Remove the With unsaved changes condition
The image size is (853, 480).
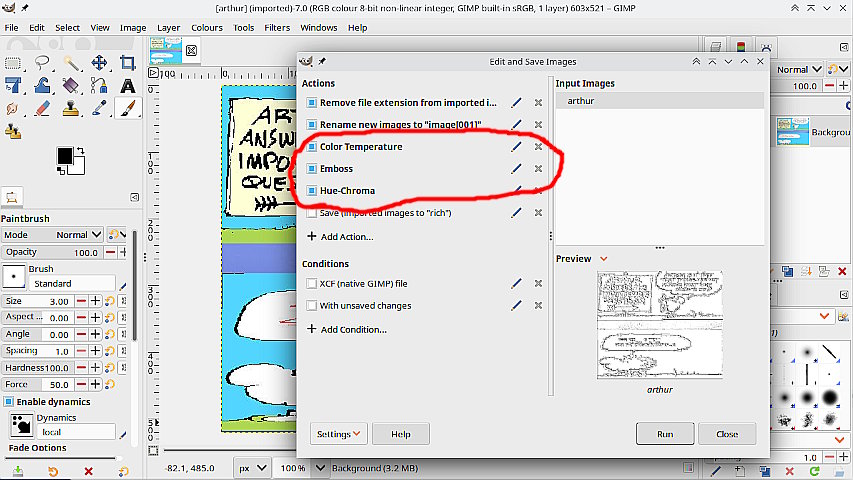[x=538, y=305]
